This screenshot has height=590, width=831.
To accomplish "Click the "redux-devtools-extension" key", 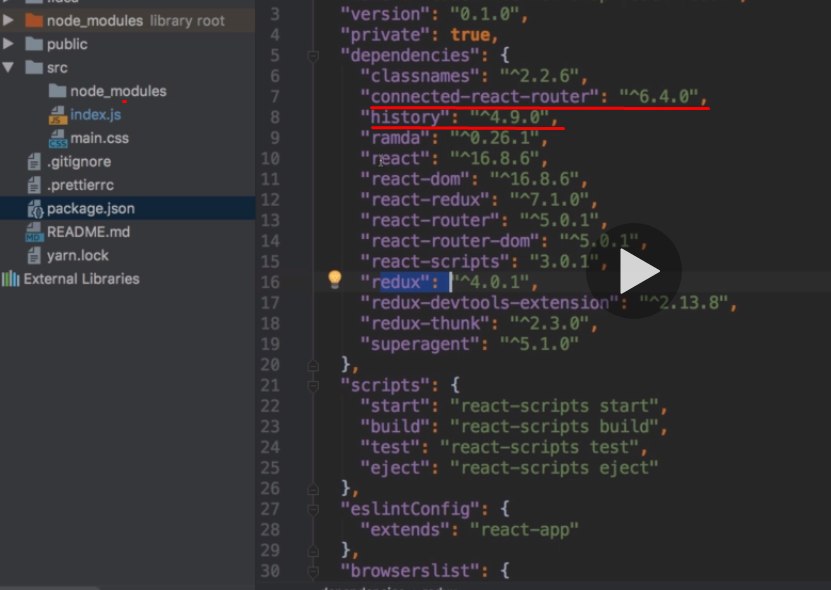I will [x=490, y=303].
